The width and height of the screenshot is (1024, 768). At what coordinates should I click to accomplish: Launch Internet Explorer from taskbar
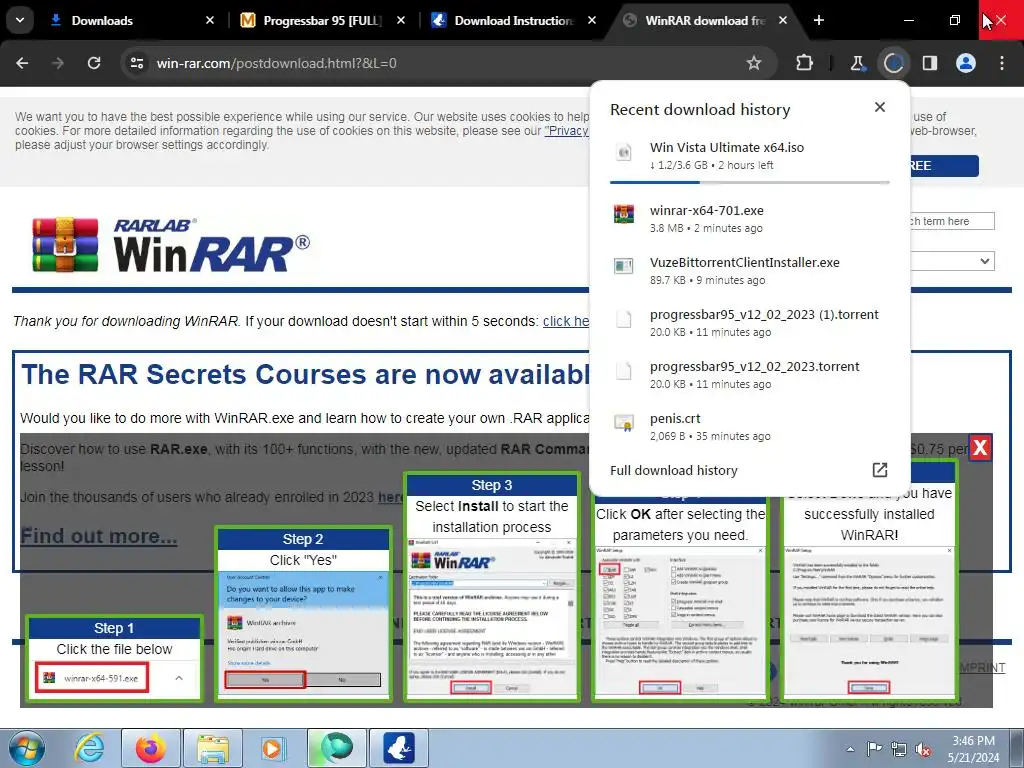(x=89, y=748)
